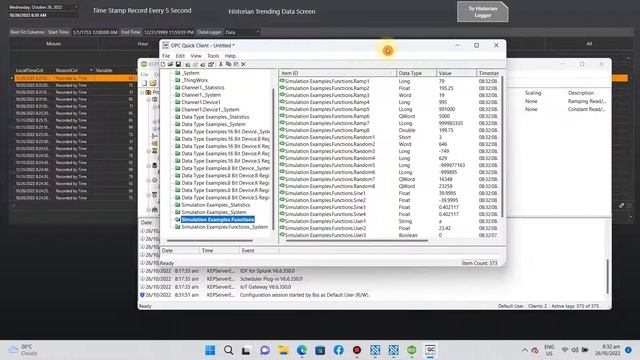Click Open file icon in OPC Quick Client toolbar
The image size is (640, 360).
point(170,64)
